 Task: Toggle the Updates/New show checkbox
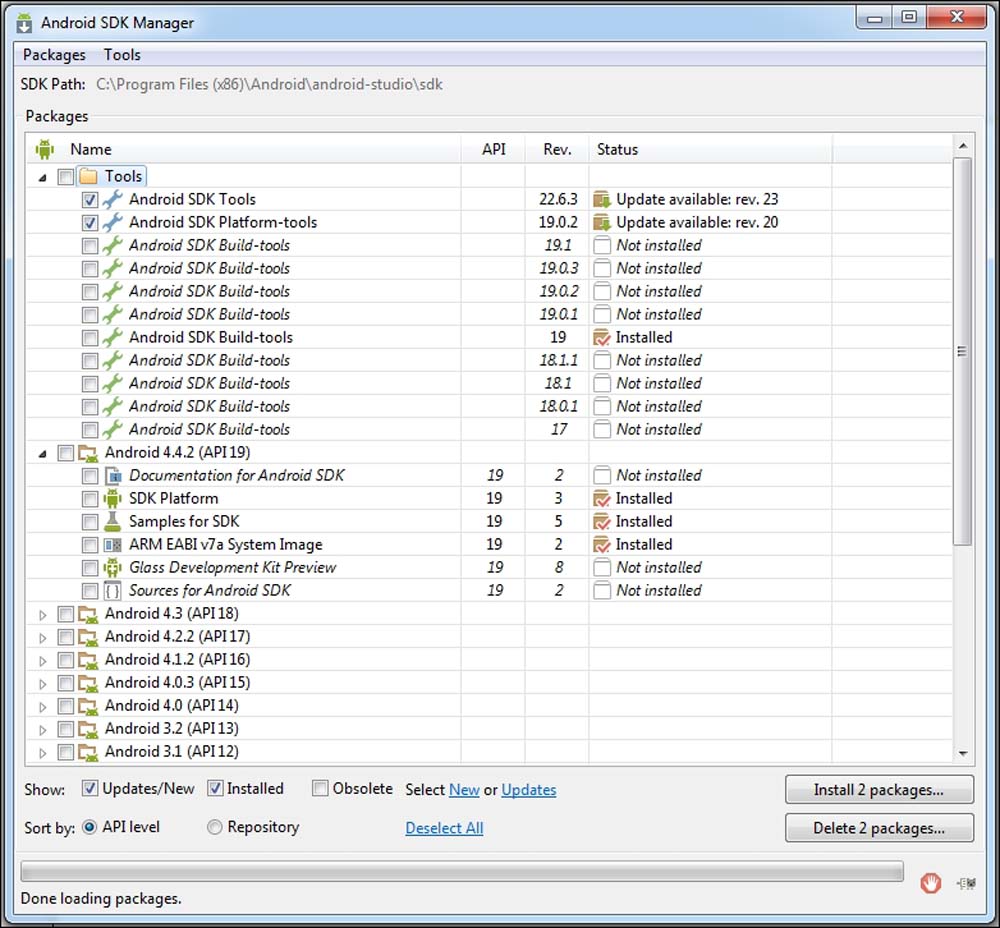pyautogui.click(x=90, y=788)
